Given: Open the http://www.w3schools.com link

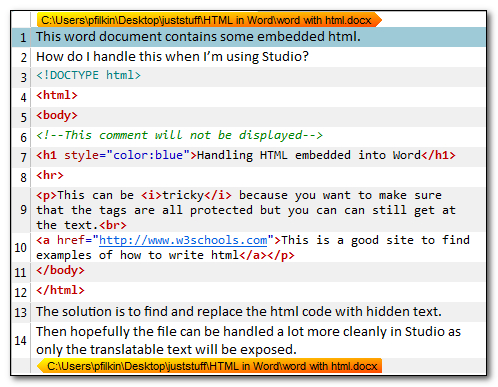Looking at the screenshot, I should [183, 240].
